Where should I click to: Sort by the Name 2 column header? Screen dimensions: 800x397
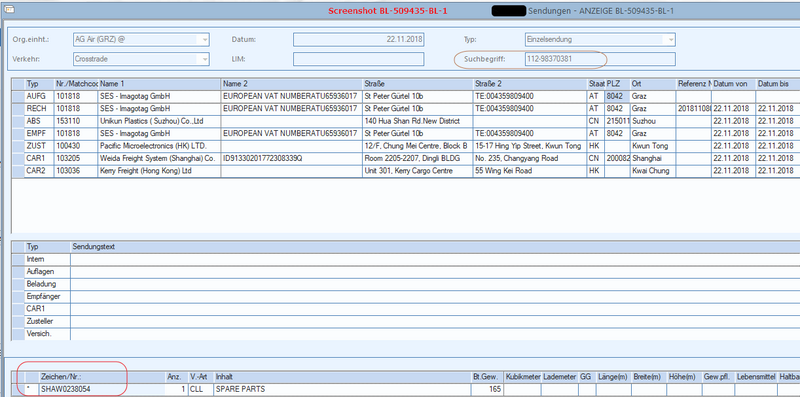(x=291, y=84)
